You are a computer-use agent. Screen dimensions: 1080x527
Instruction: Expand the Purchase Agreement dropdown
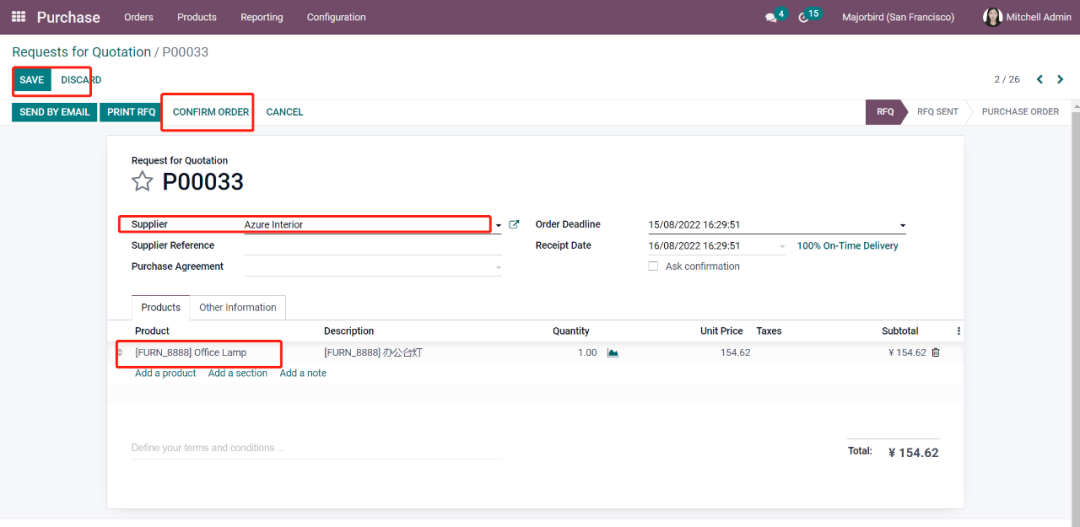[498, 267]
